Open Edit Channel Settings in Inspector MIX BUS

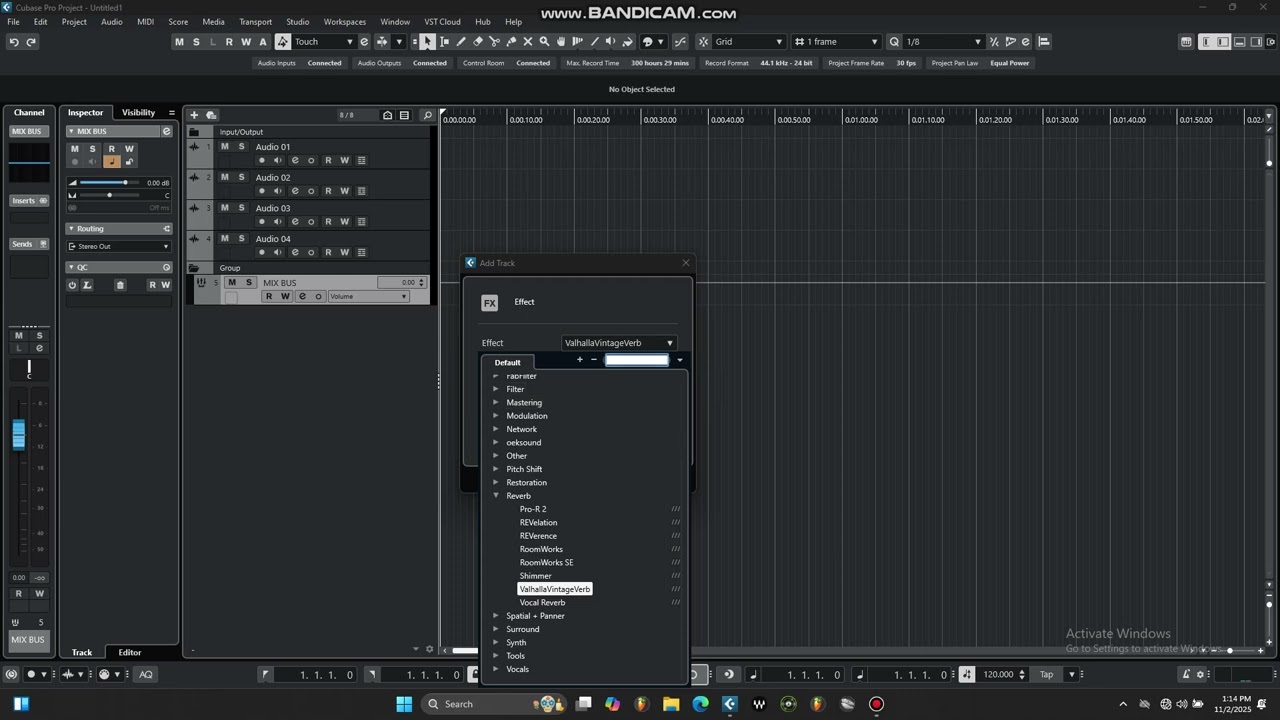(166, 131)
